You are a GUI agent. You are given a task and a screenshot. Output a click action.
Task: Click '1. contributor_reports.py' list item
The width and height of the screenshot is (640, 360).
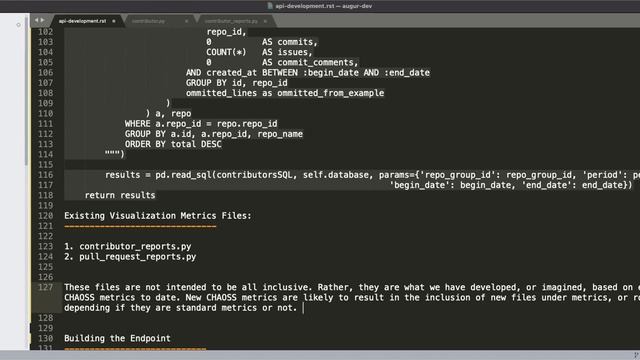click(x=128, y=246)
